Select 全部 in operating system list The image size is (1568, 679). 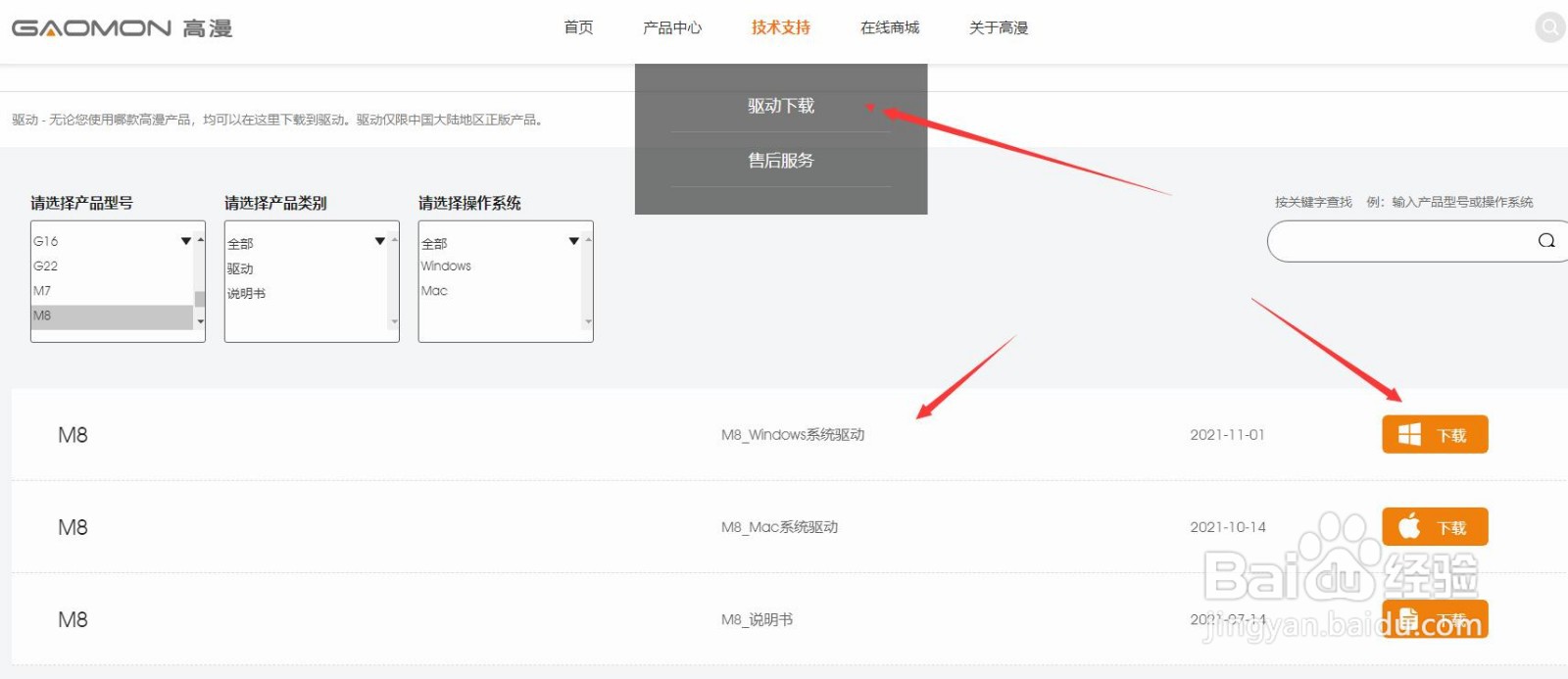click(501, 243)
